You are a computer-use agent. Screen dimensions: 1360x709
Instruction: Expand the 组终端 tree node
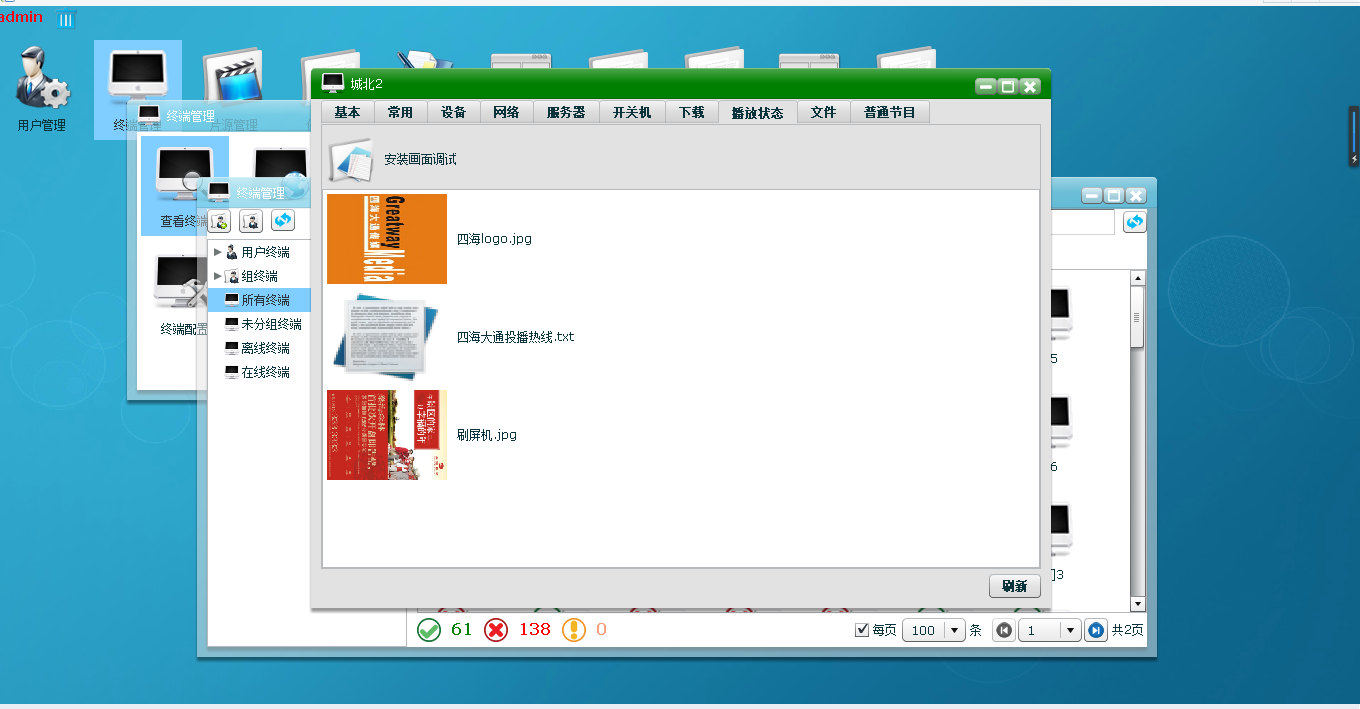point(217,276)
